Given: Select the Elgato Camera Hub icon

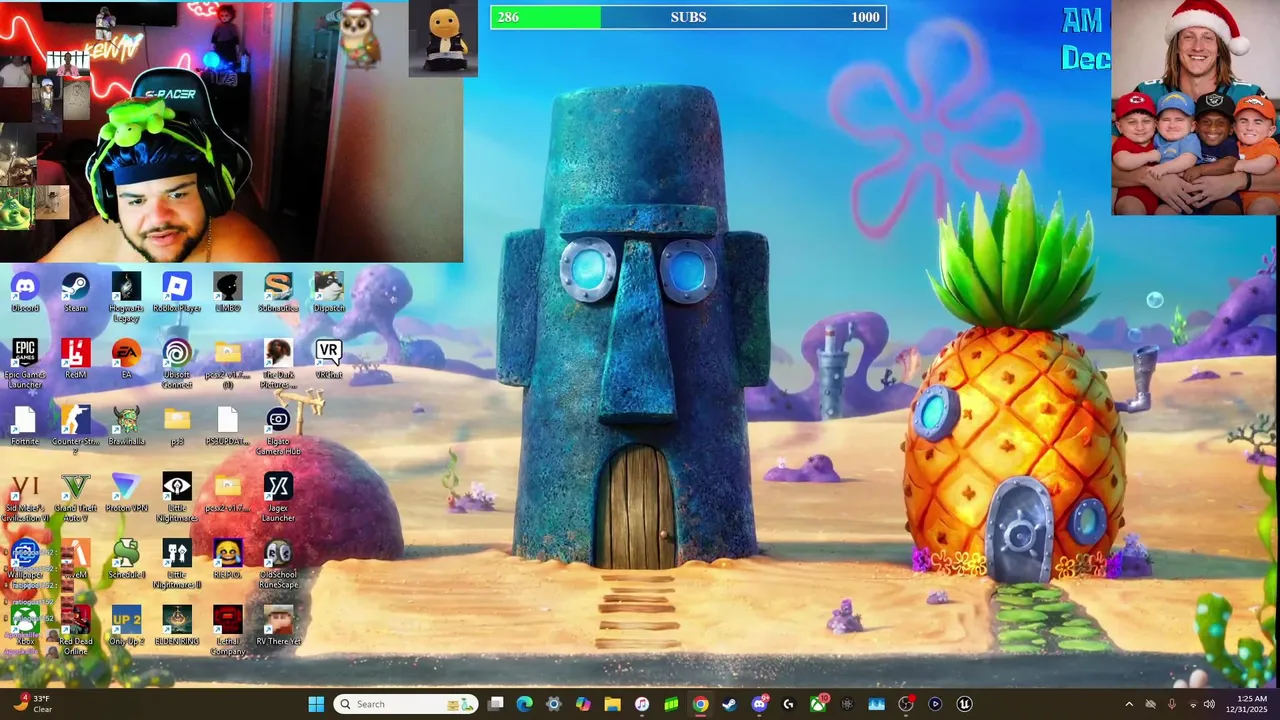Looking at the screenshot, I should 278,431.
